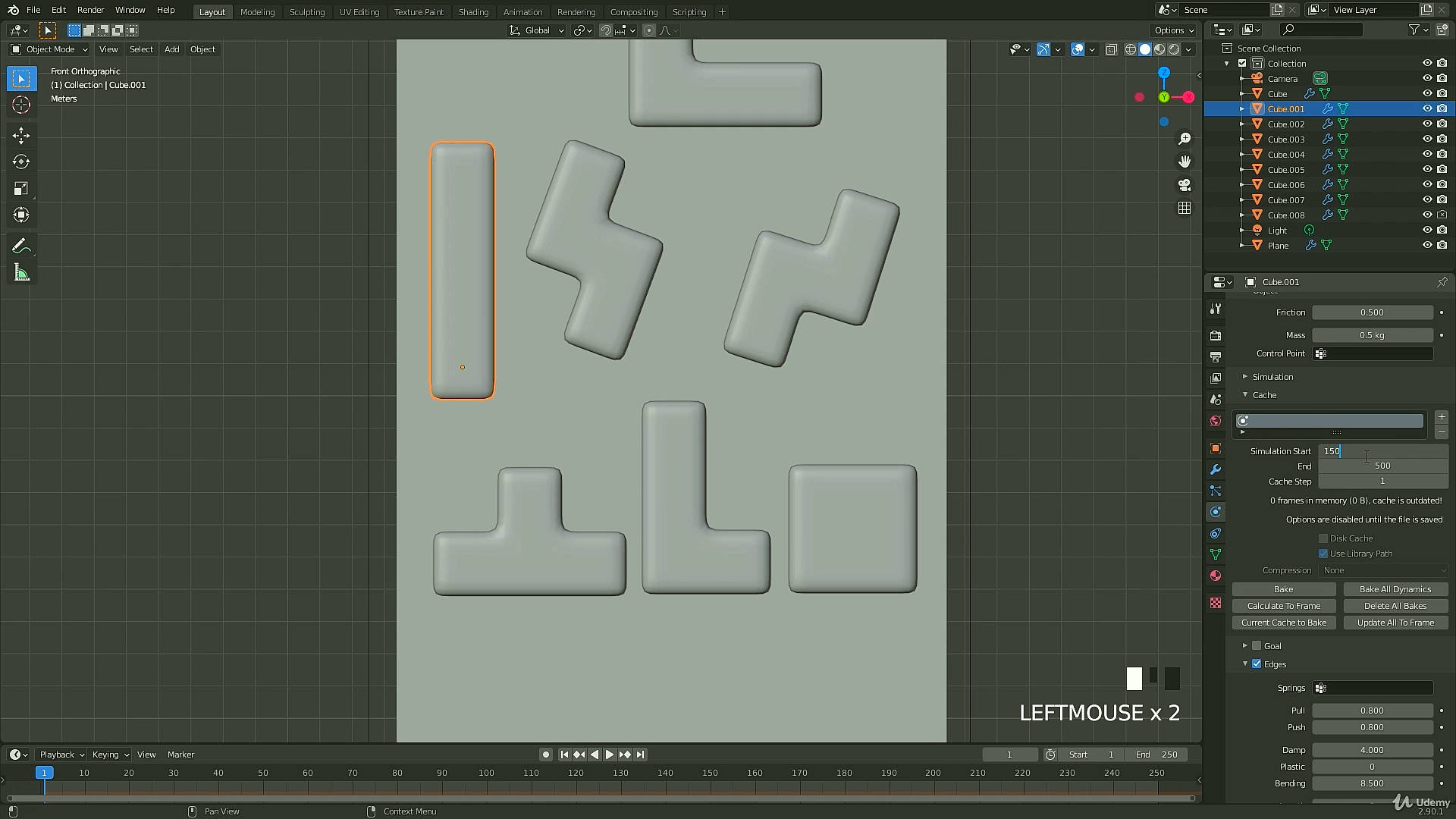Switch to perspective/orthographic grid icon
Image resolution: width=1456 pixels, height=819 pixels.
pyautogui.click(x=1185, y=208)
